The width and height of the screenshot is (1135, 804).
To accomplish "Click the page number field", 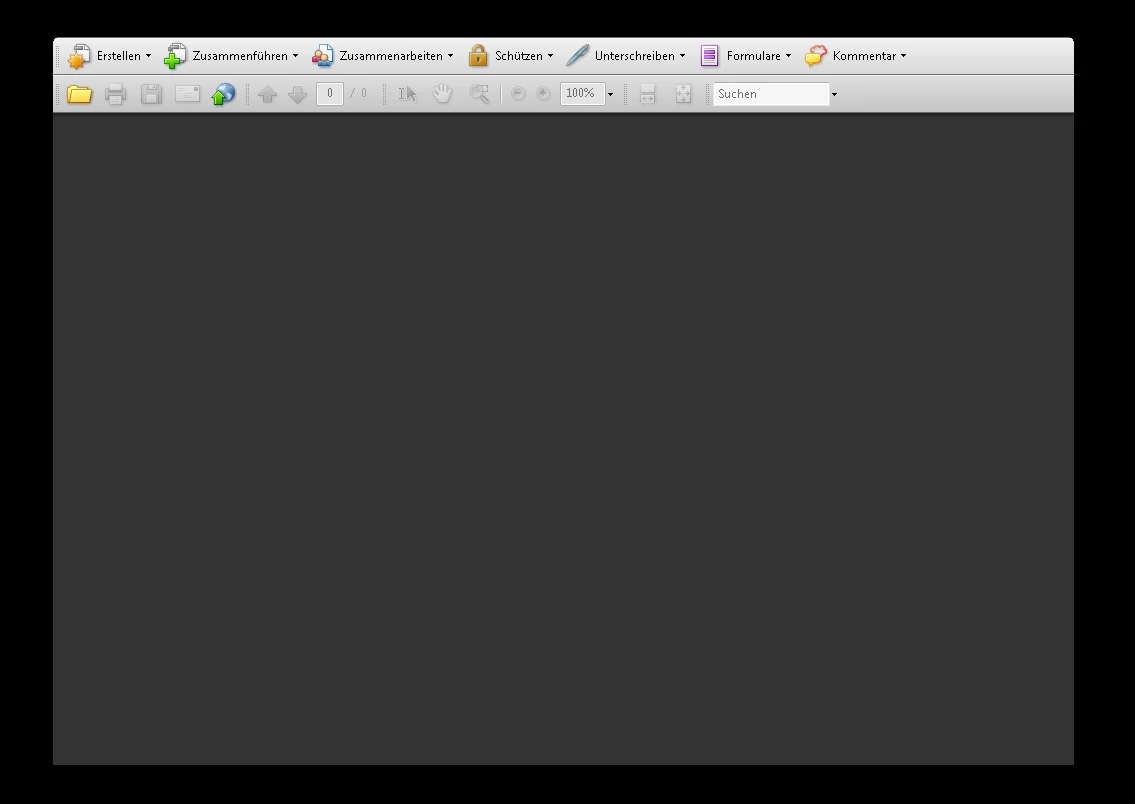I will [329, 93].
